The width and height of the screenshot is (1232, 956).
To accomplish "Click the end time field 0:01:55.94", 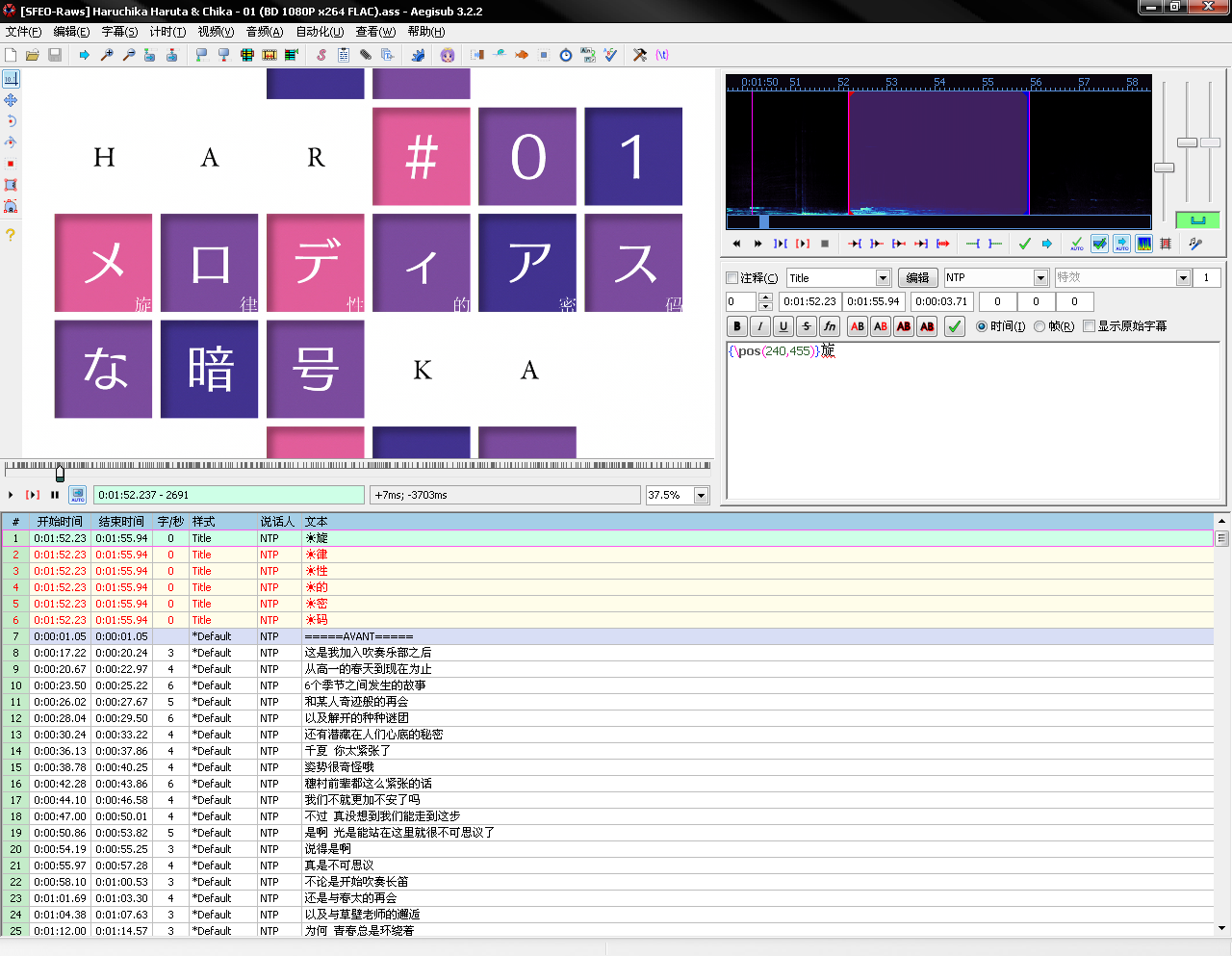I will click(x=873, y=301).
